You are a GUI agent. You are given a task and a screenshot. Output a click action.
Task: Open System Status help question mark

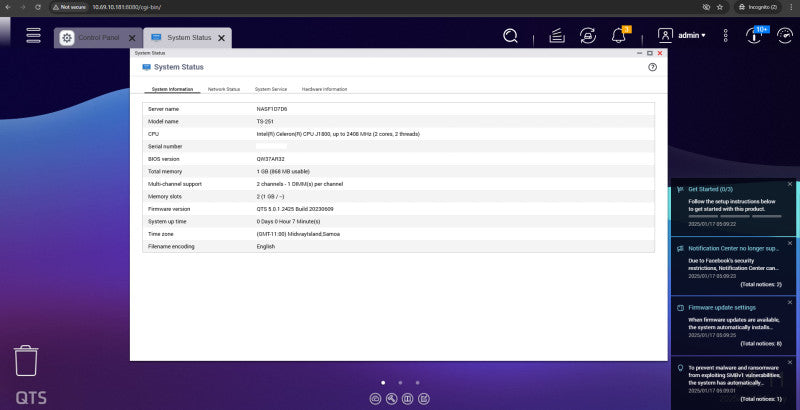tap(652, 67)
